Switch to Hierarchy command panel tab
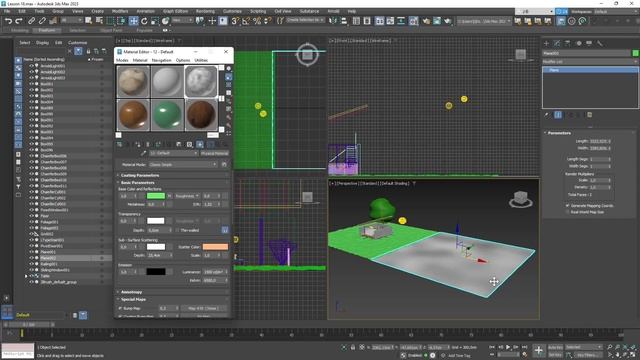The height and width of the screenshot is (360, 640). (x=568, y=43)
